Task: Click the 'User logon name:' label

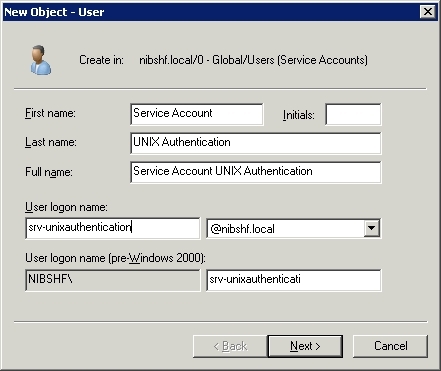Action: 66,207
